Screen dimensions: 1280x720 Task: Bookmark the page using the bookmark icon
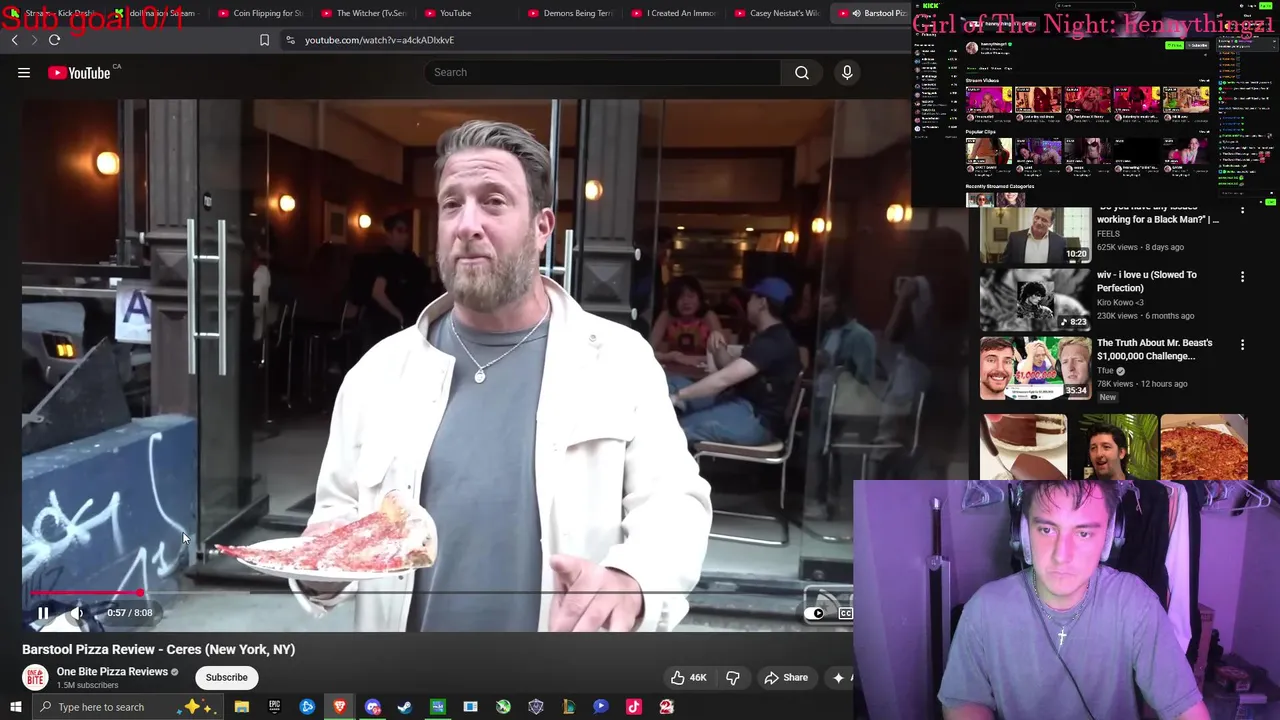(264, 40)
